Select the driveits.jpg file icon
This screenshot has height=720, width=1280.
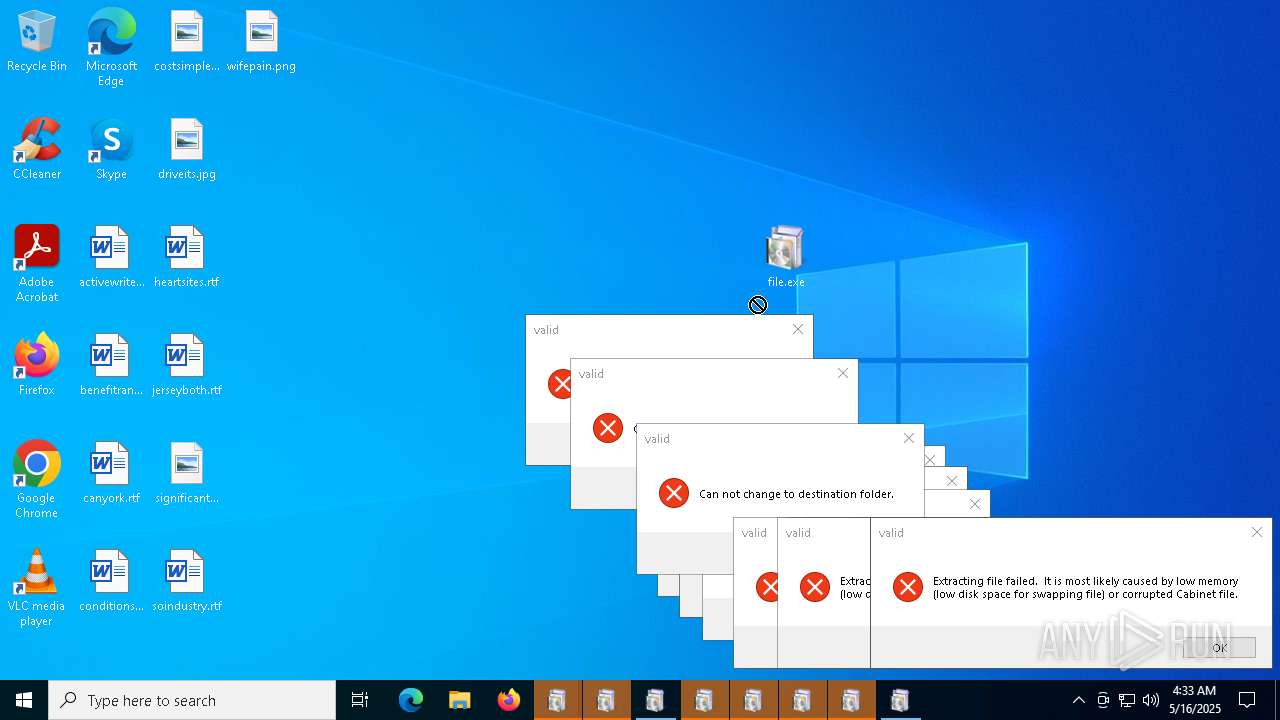click(187, 150)
